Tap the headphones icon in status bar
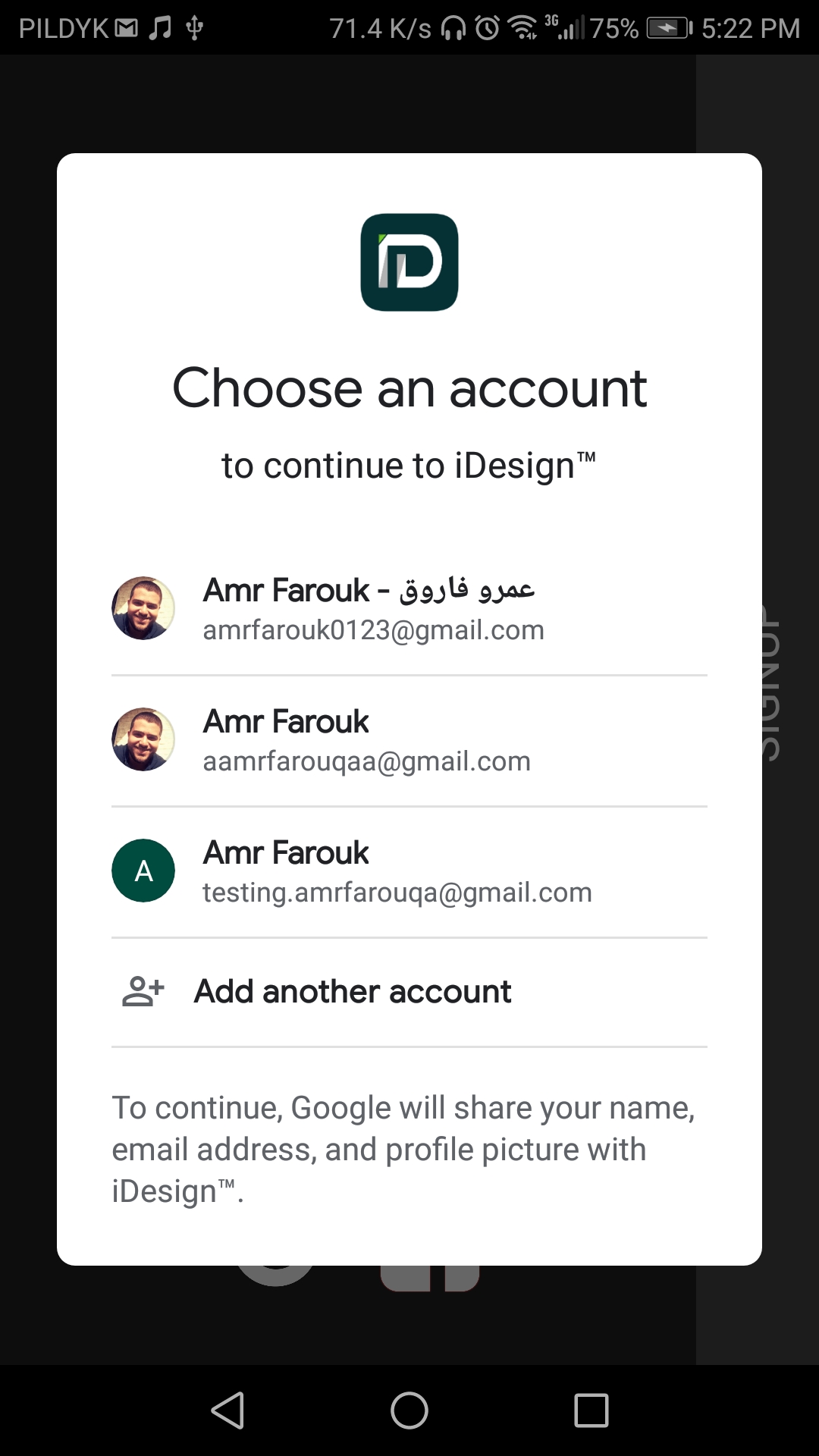The height and width of the screenshot is (1456, 819). click(453, 28)
